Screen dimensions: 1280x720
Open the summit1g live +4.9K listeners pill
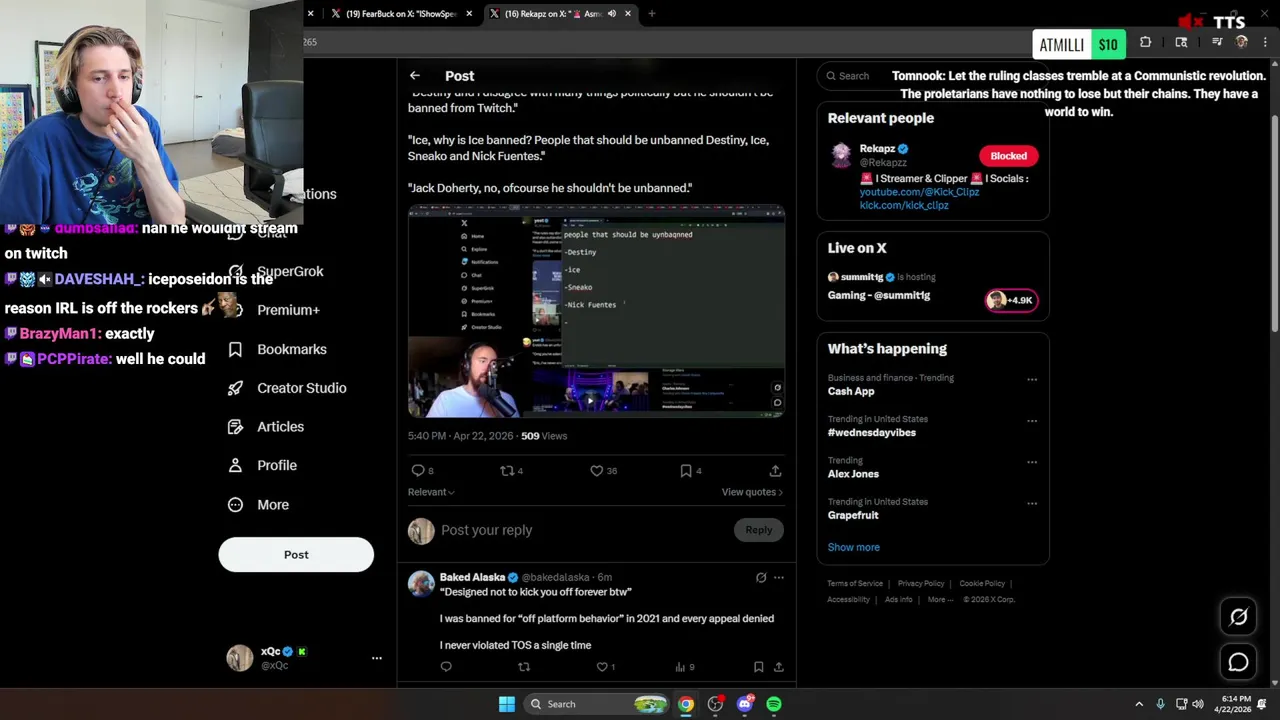(x=1010, y=300)
